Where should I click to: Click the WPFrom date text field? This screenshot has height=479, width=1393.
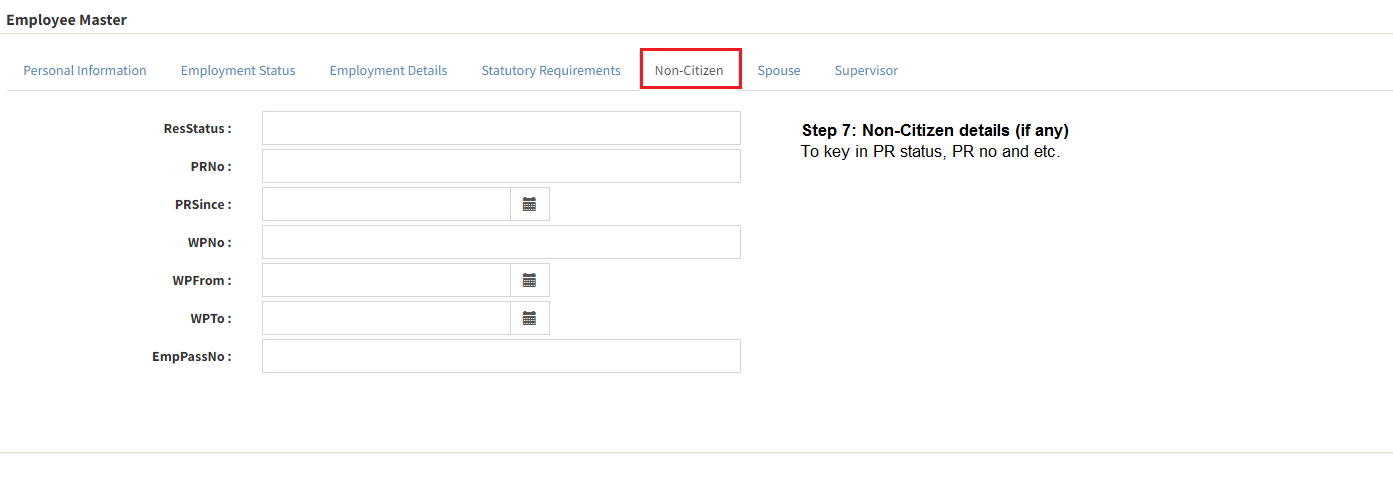coord(386,280)
